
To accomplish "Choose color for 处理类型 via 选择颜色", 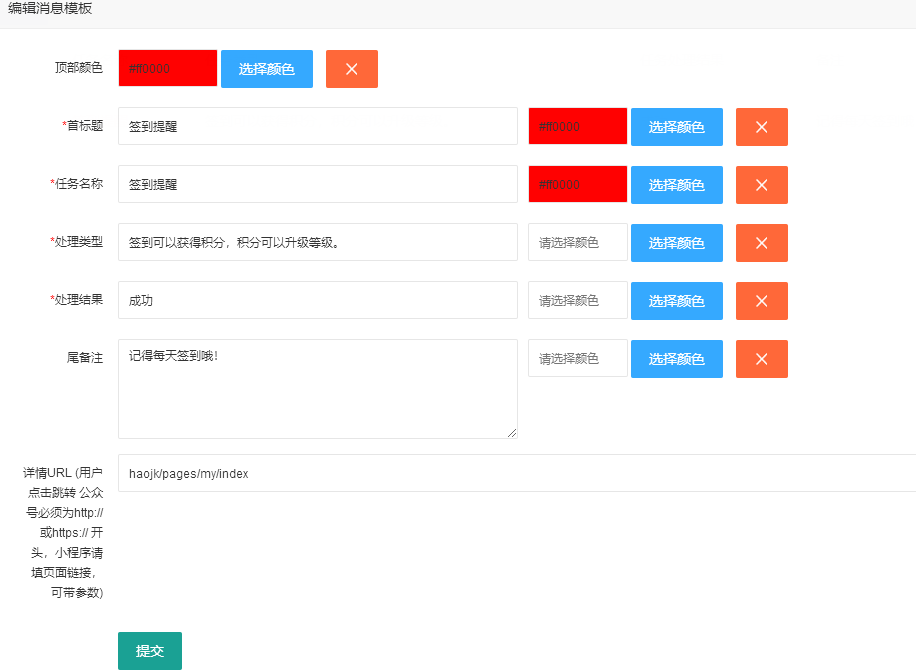I will [677, 243].
